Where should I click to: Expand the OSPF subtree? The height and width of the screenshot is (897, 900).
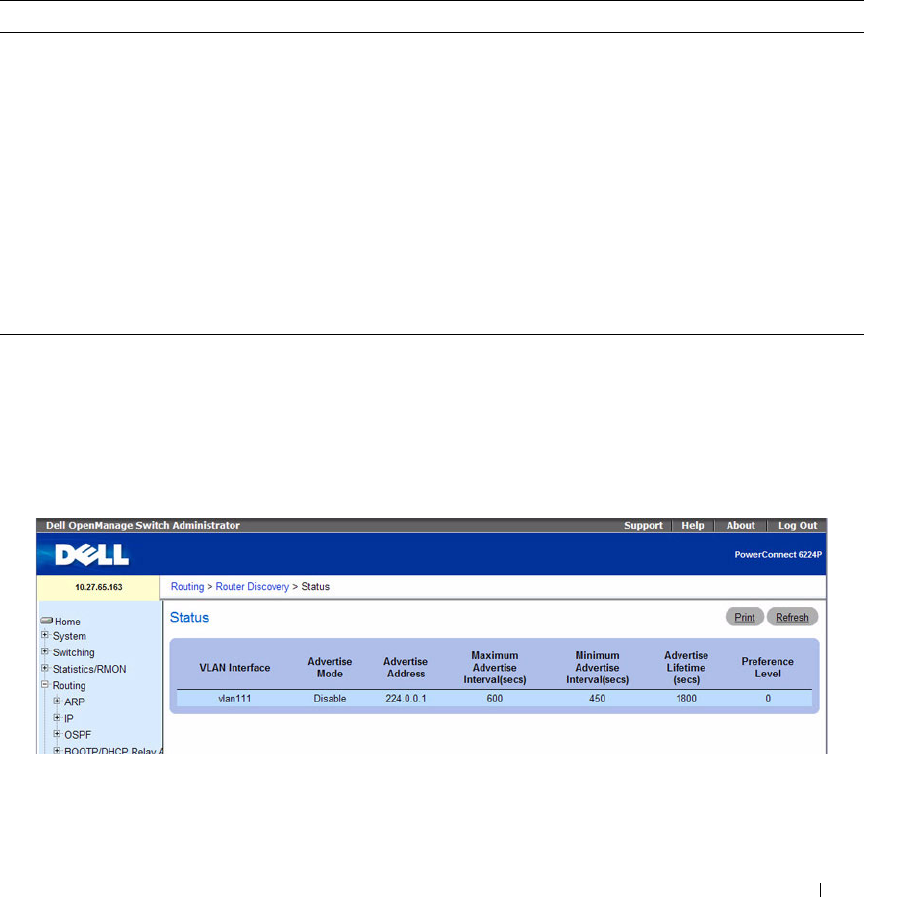pos(57,733)
